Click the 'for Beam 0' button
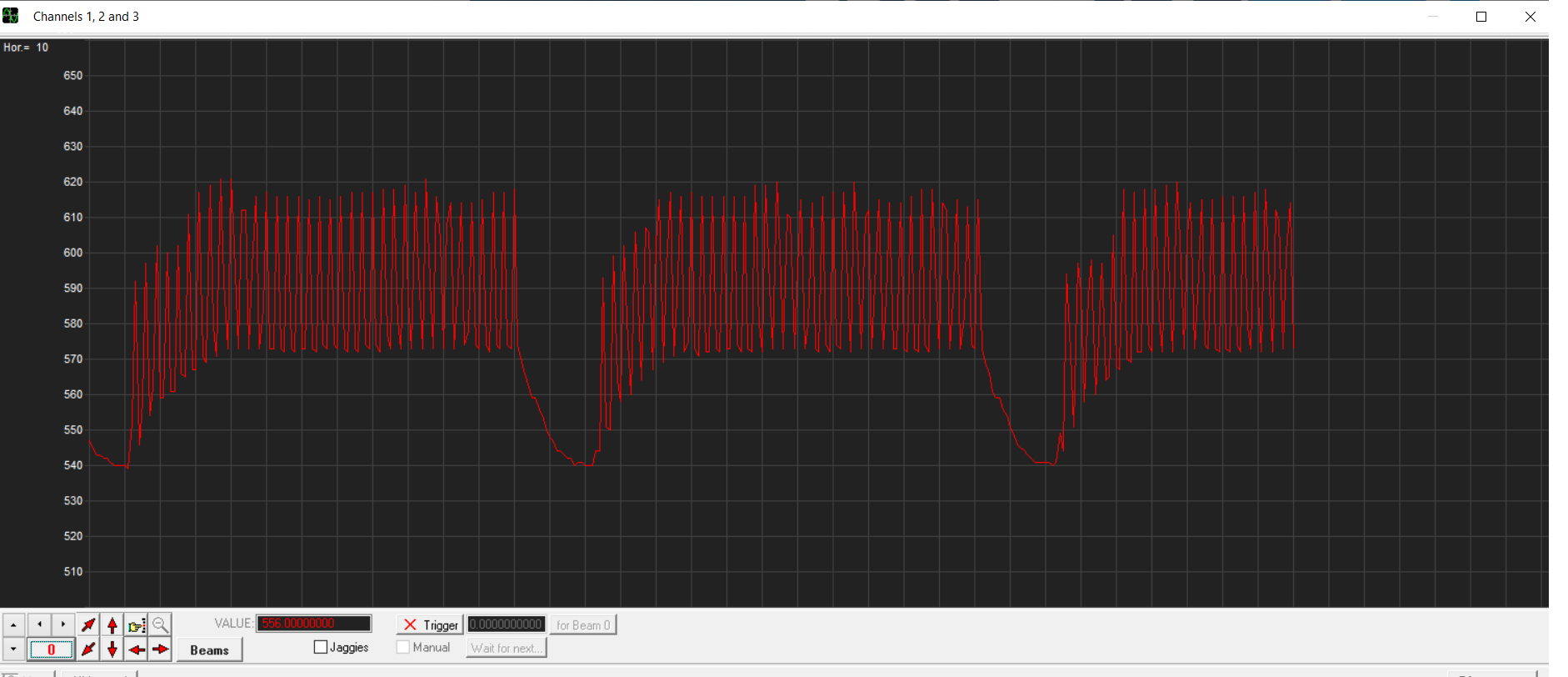The height and width of the screenshot is (677, 1568). [x=582, y=624]
